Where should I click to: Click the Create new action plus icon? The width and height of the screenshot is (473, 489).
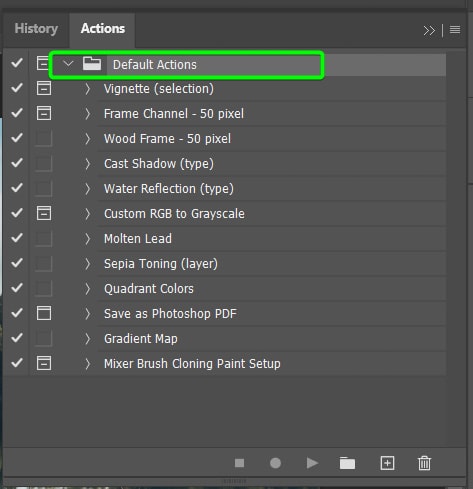(387, 463)
